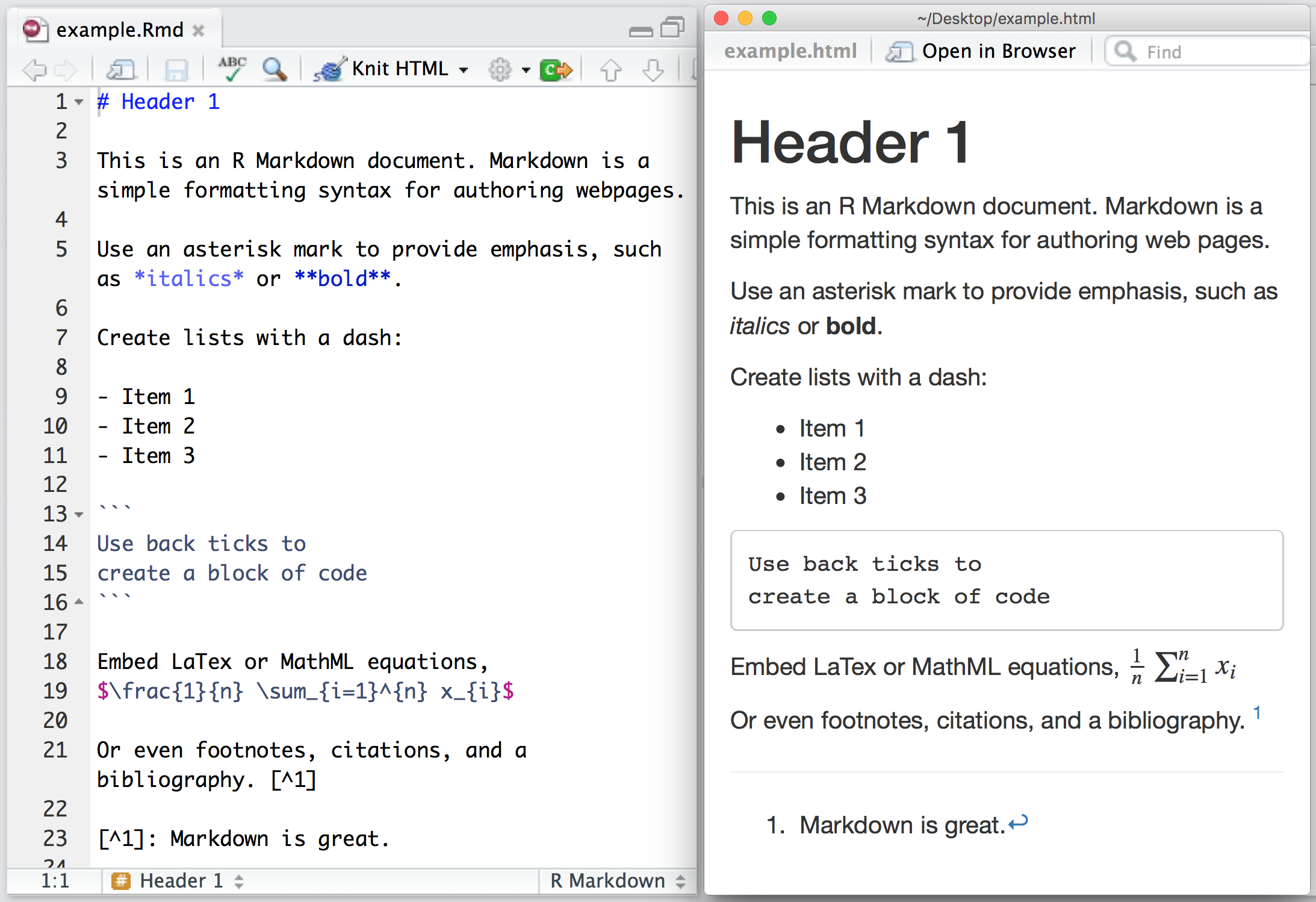The width and height of the screenshot is (1316, 902).
Task: Click the navigate back arrow icon
Action: (x=30, y=68)
